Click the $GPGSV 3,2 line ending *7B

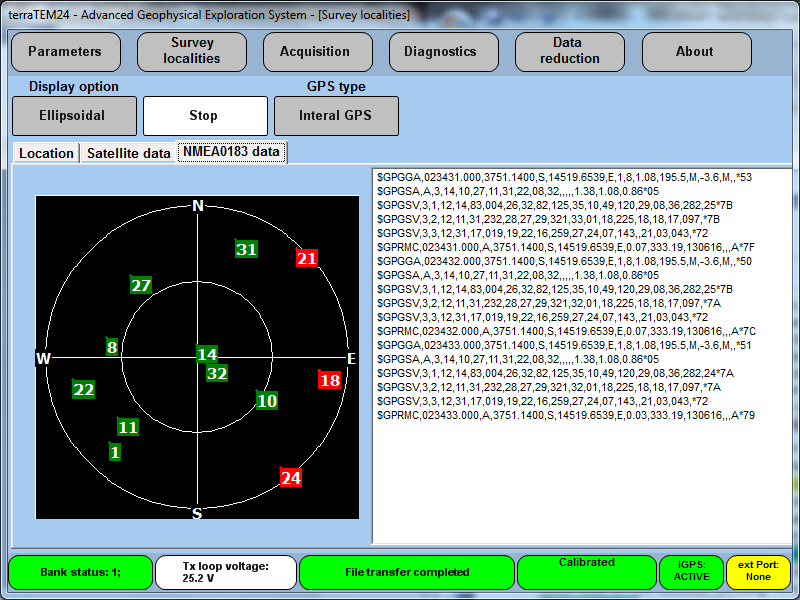548,219
